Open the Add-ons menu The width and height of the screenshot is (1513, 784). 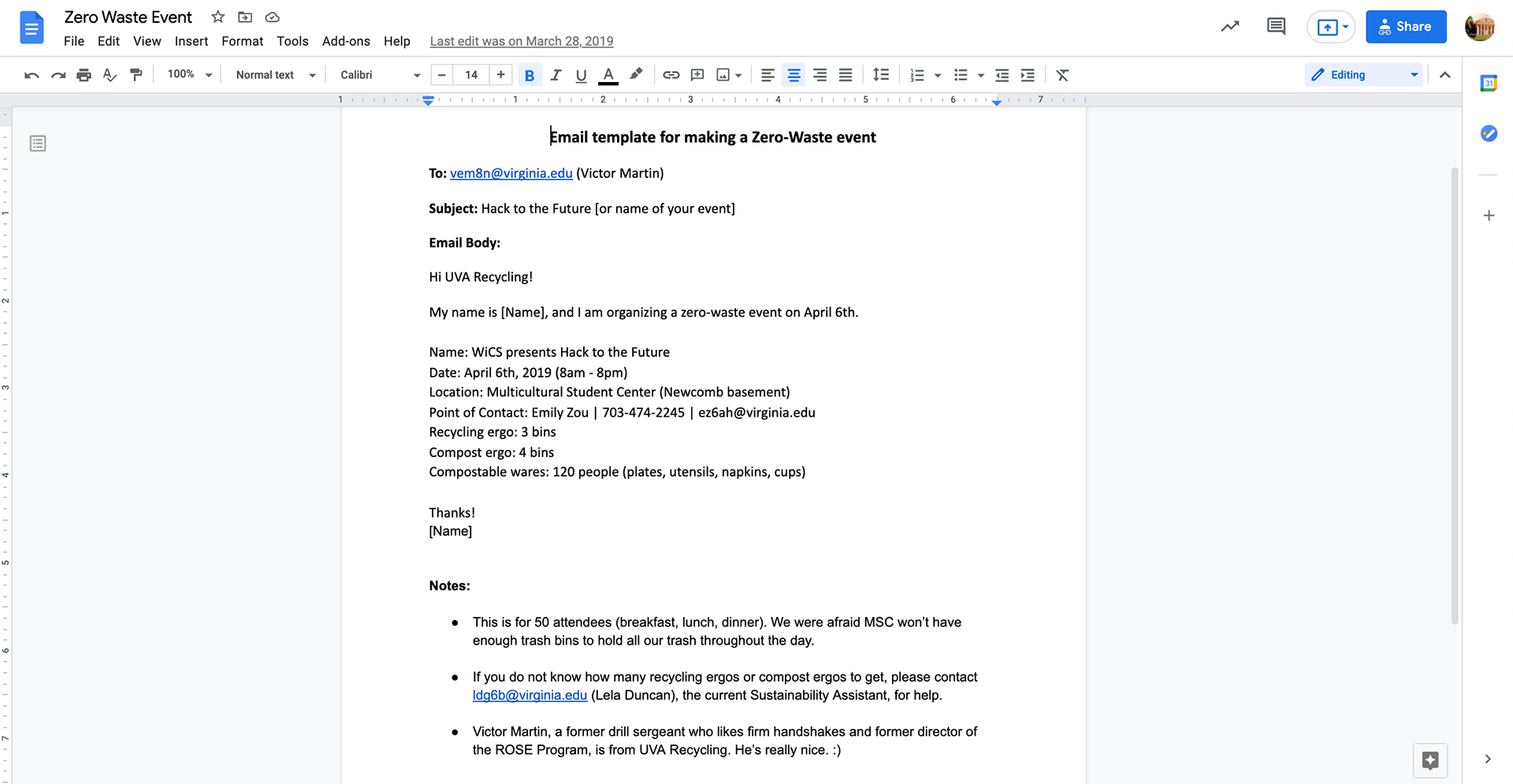click(x=346, y=41)
